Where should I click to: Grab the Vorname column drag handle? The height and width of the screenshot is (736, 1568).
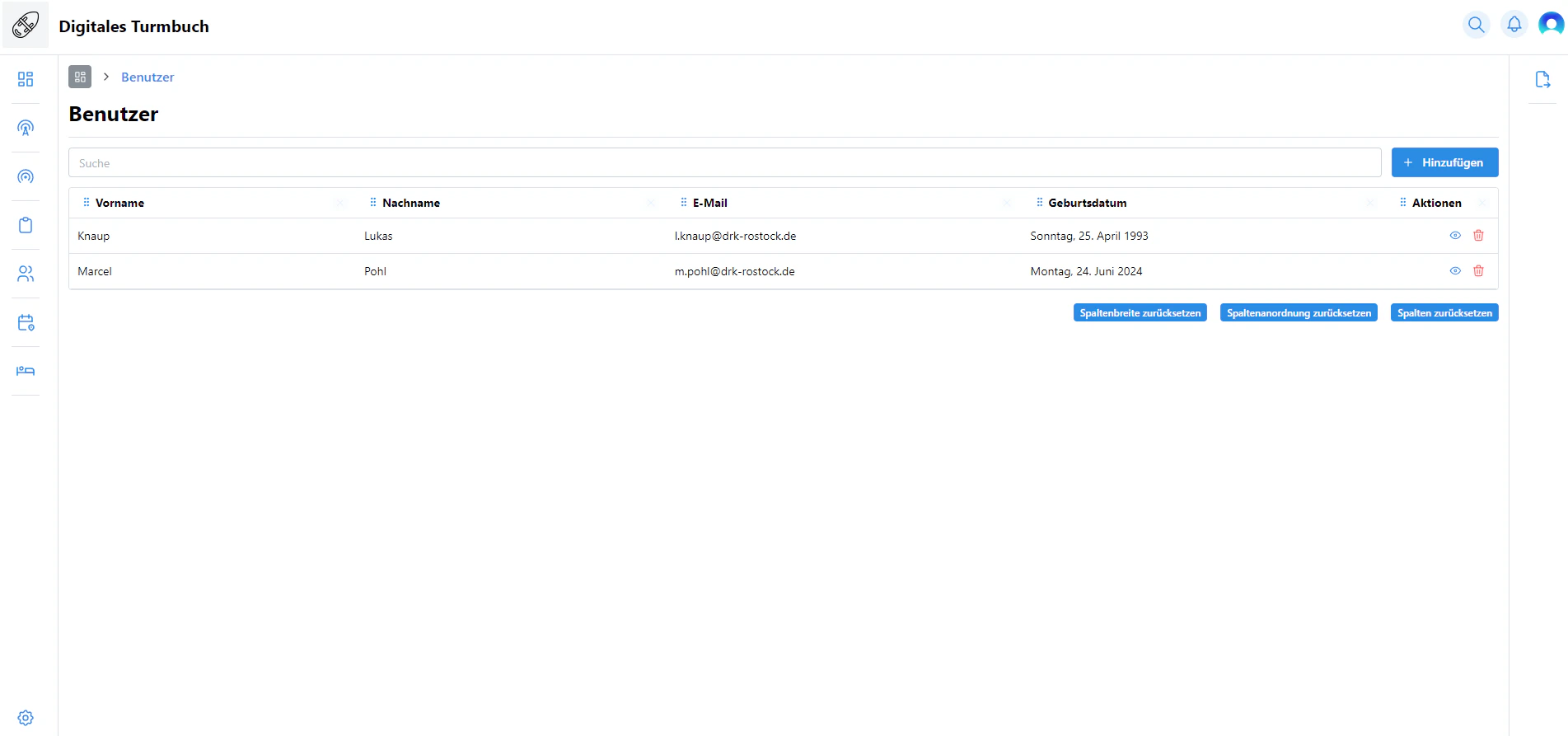click(87, 203)
